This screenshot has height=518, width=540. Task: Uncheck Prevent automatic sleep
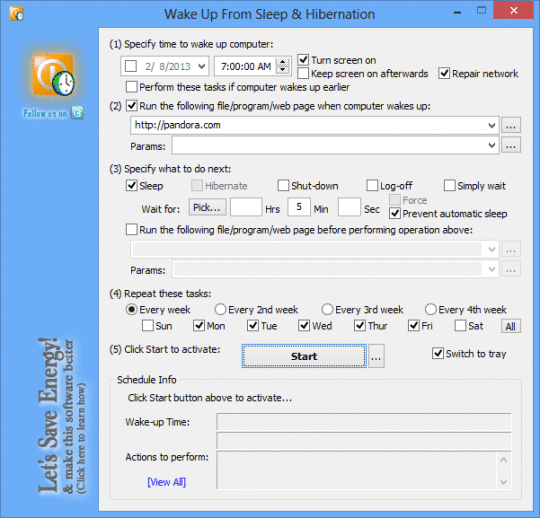click(395, 214)
